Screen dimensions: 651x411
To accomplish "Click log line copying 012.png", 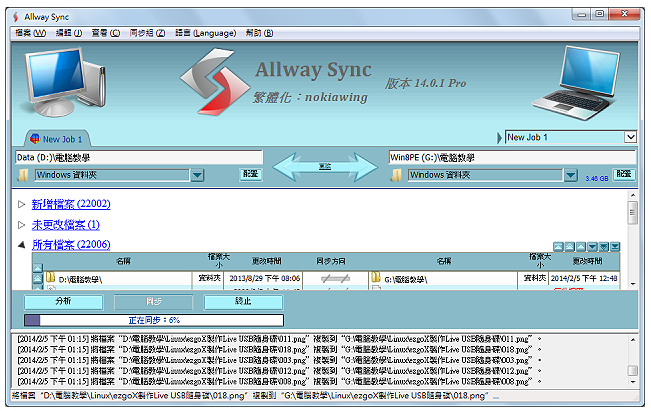I will pyautogui.click(x=279, y=371).
